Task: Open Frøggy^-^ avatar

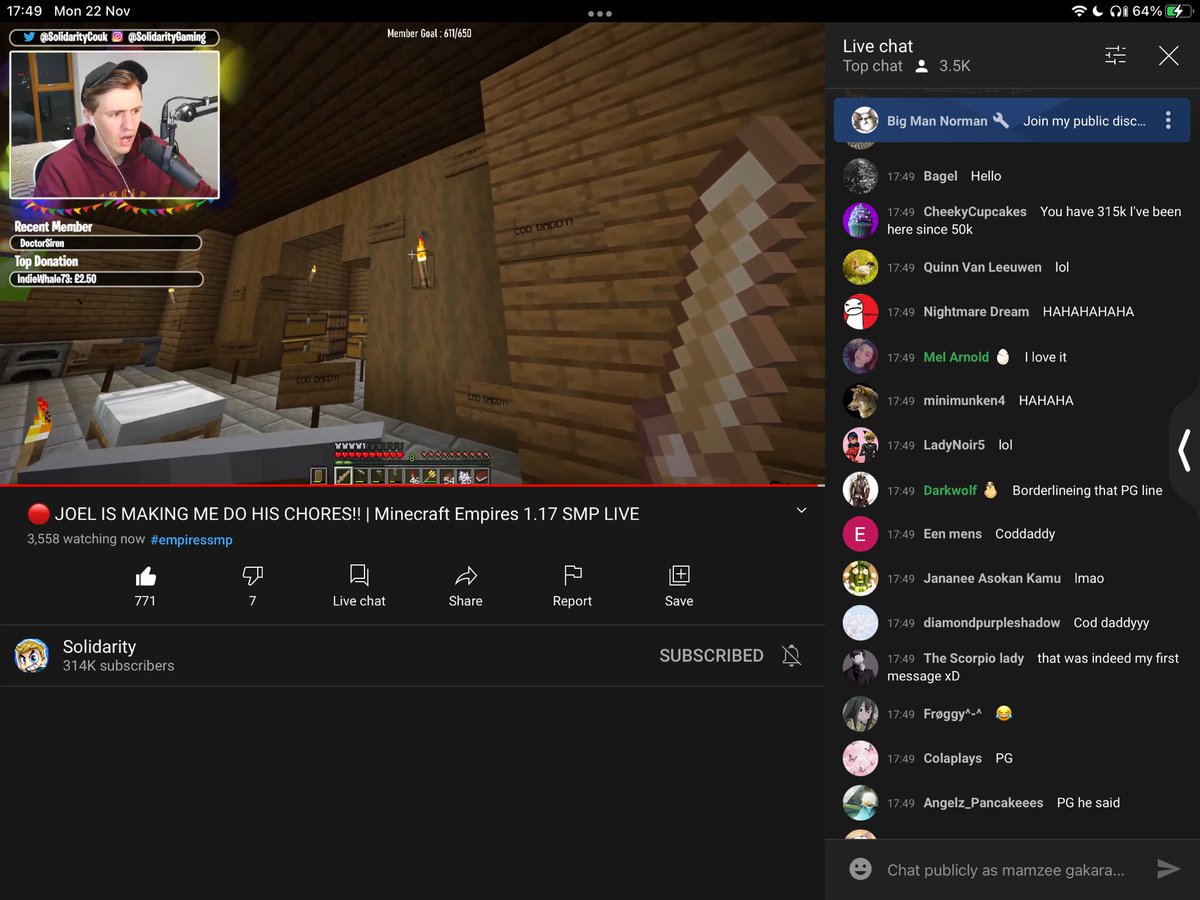Action: (x=860, y=713)
